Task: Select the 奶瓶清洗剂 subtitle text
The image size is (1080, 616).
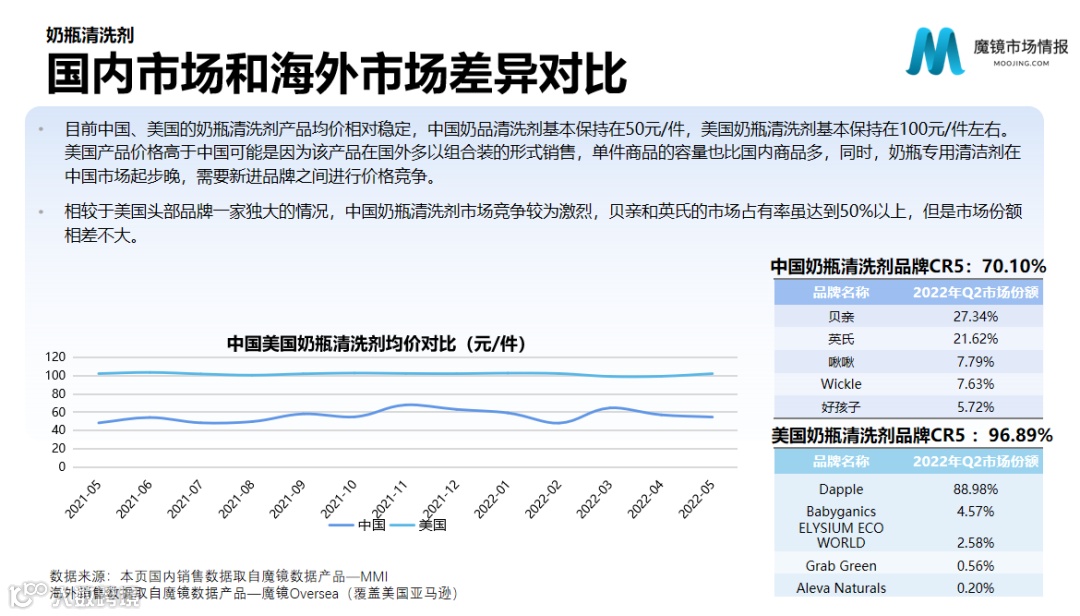Action: [90, 34]
